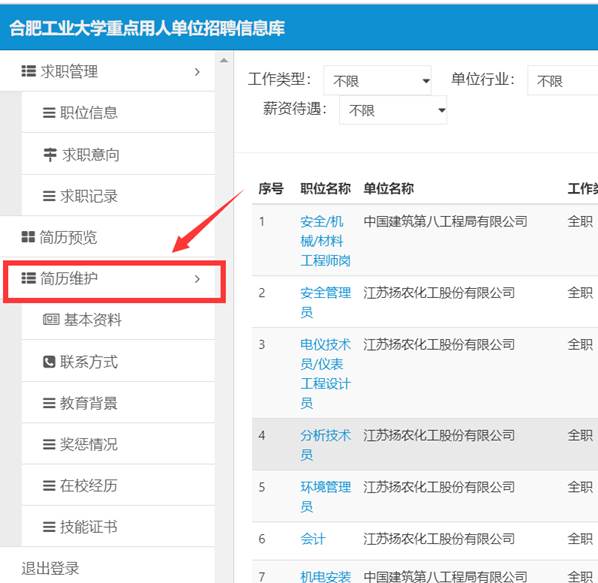Click 退出登录 to log out
This screenshot has width=598, height=583.
pyautogui.click(x=50, y=568)
